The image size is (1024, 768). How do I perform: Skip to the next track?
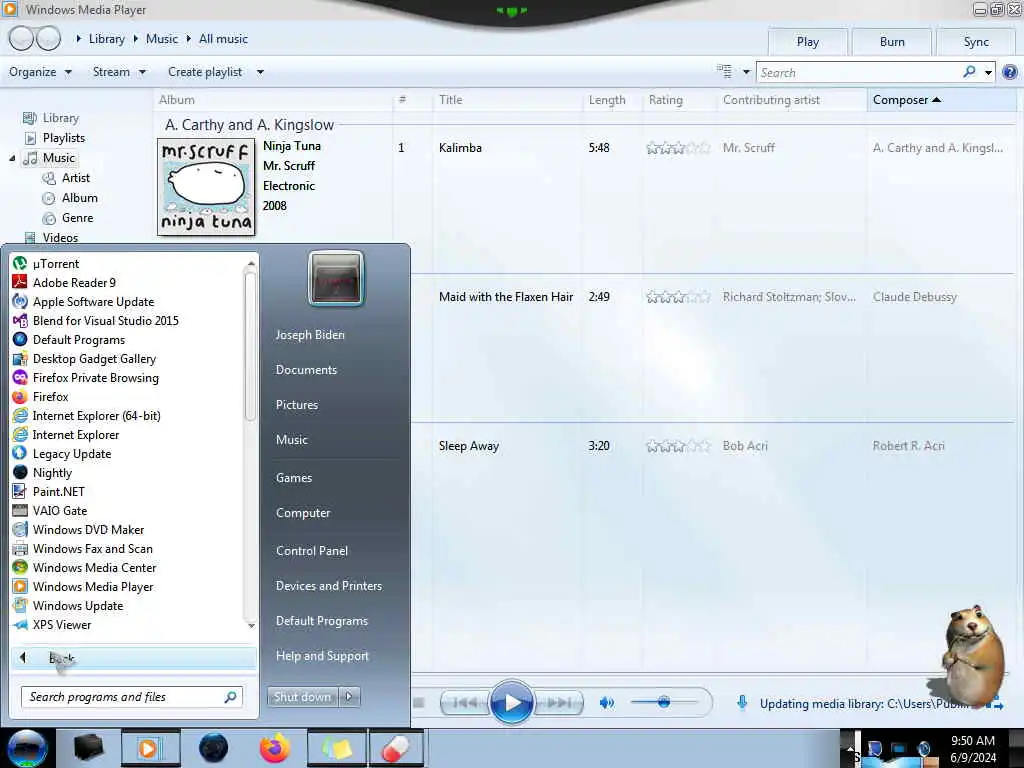point(559,703)
